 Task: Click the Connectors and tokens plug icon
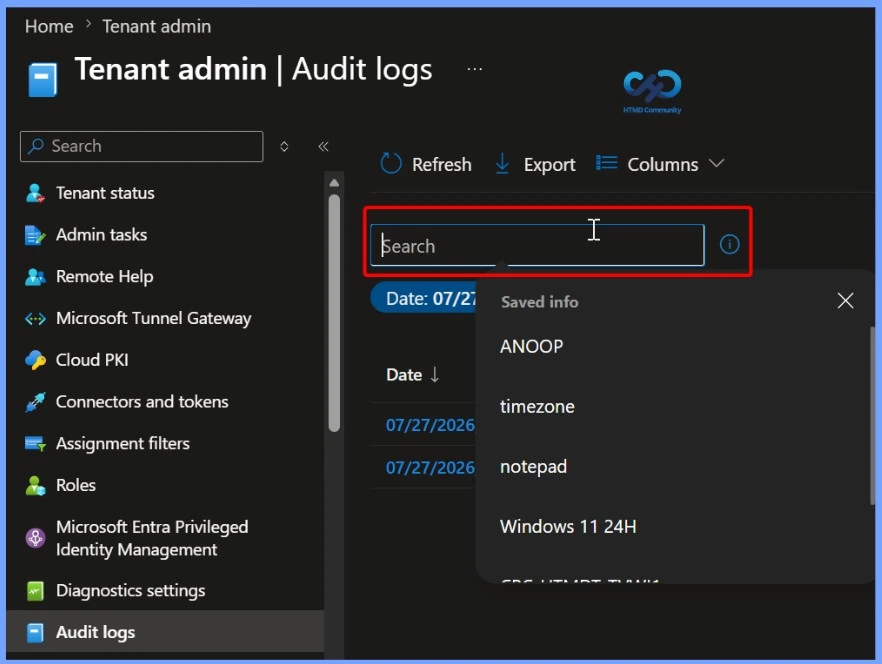35,402
